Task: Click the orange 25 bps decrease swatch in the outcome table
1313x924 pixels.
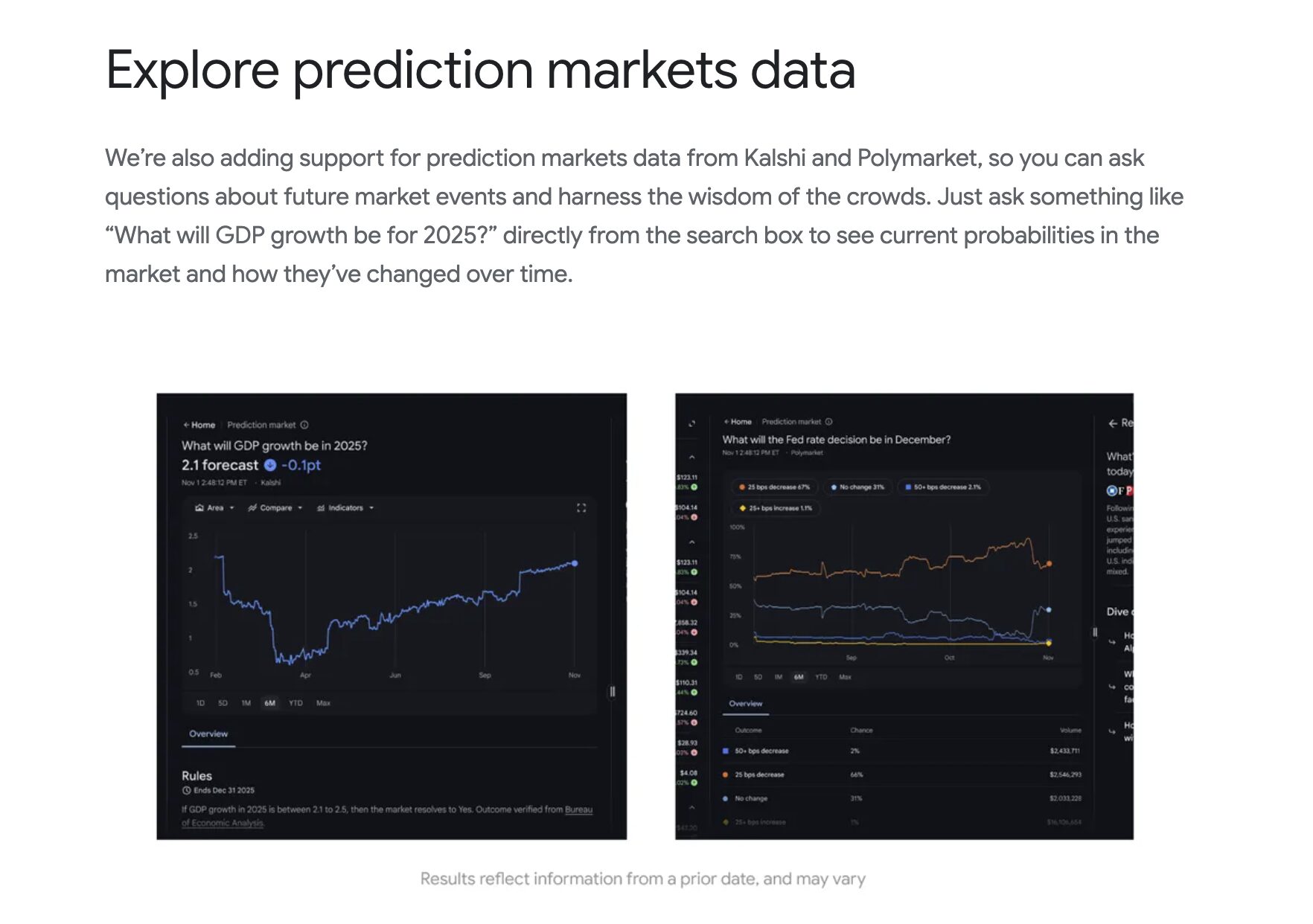Action: (725, 774)
